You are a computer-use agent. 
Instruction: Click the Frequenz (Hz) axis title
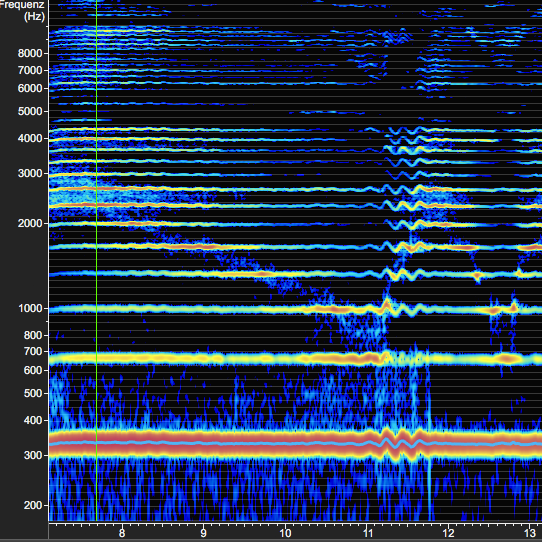pyautogui.click(x=22, y=10)
